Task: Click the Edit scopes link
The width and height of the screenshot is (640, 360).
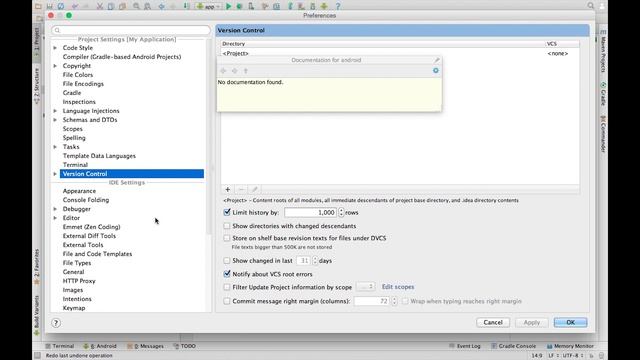Action: tap(398, 287)
